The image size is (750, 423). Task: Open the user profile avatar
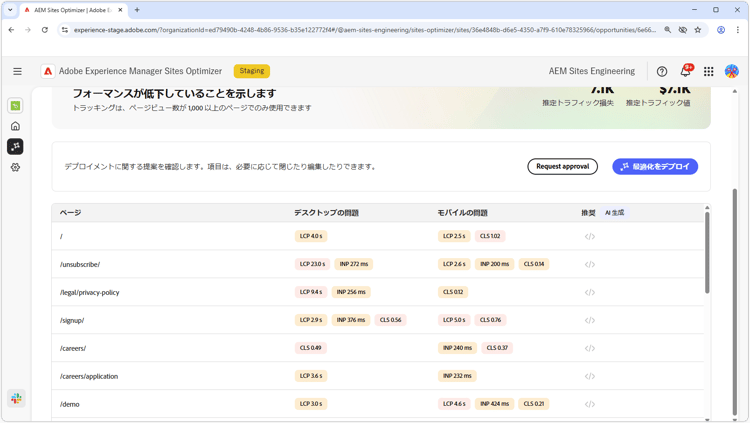(x=732, y=71)
